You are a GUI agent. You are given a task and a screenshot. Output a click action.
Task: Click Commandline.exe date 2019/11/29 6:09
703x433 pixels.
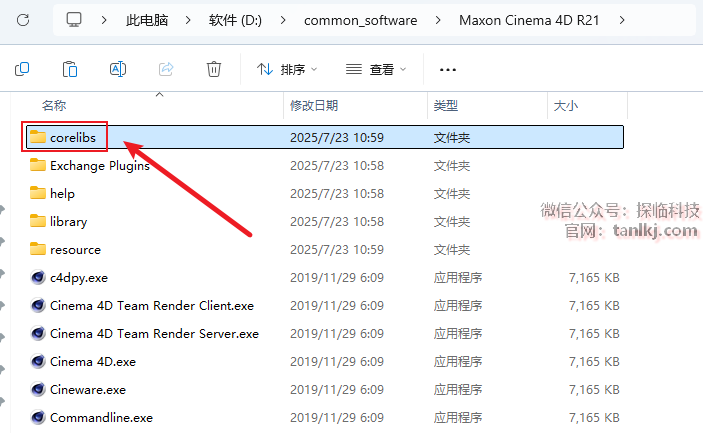pos(337,417)
